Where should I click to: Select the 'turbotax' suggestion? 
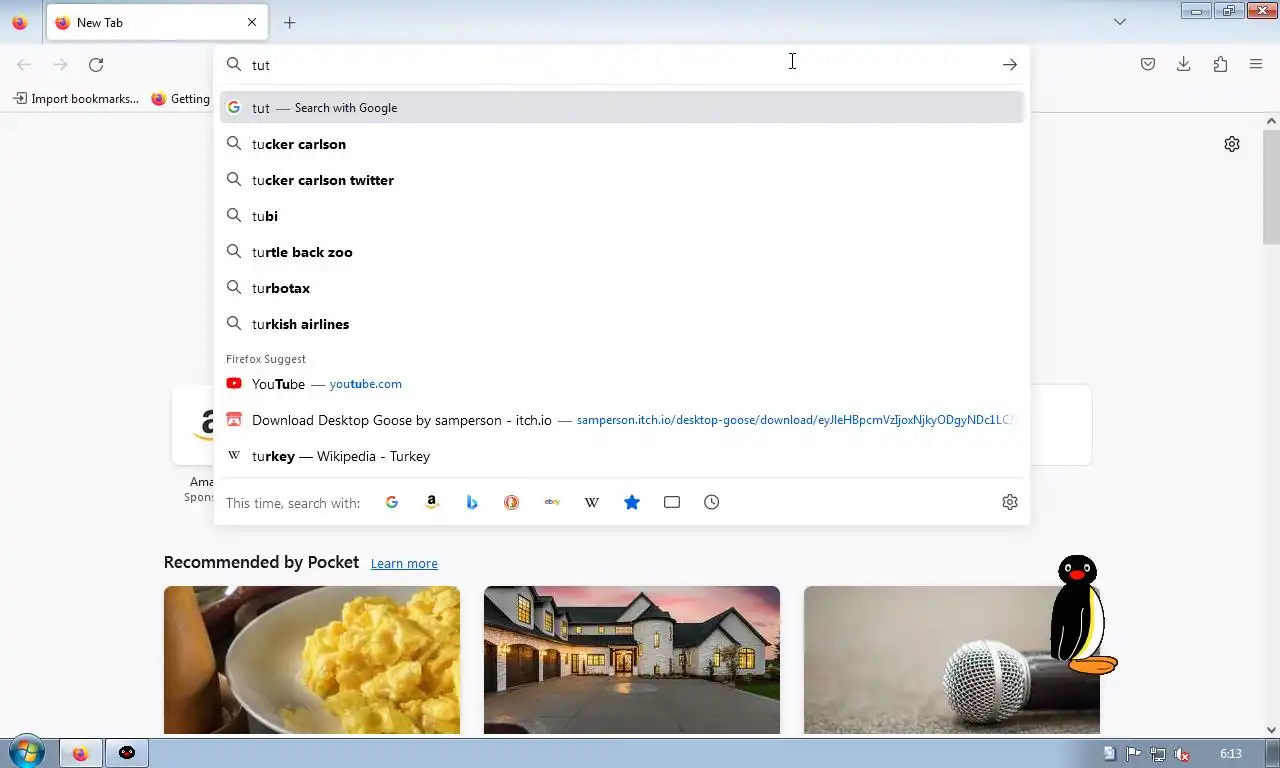pyautogui.click(x=622, y=288)
